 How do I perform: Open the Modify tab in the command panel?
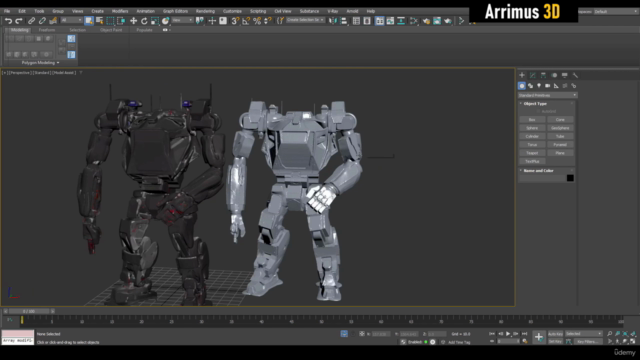(533, 75)
